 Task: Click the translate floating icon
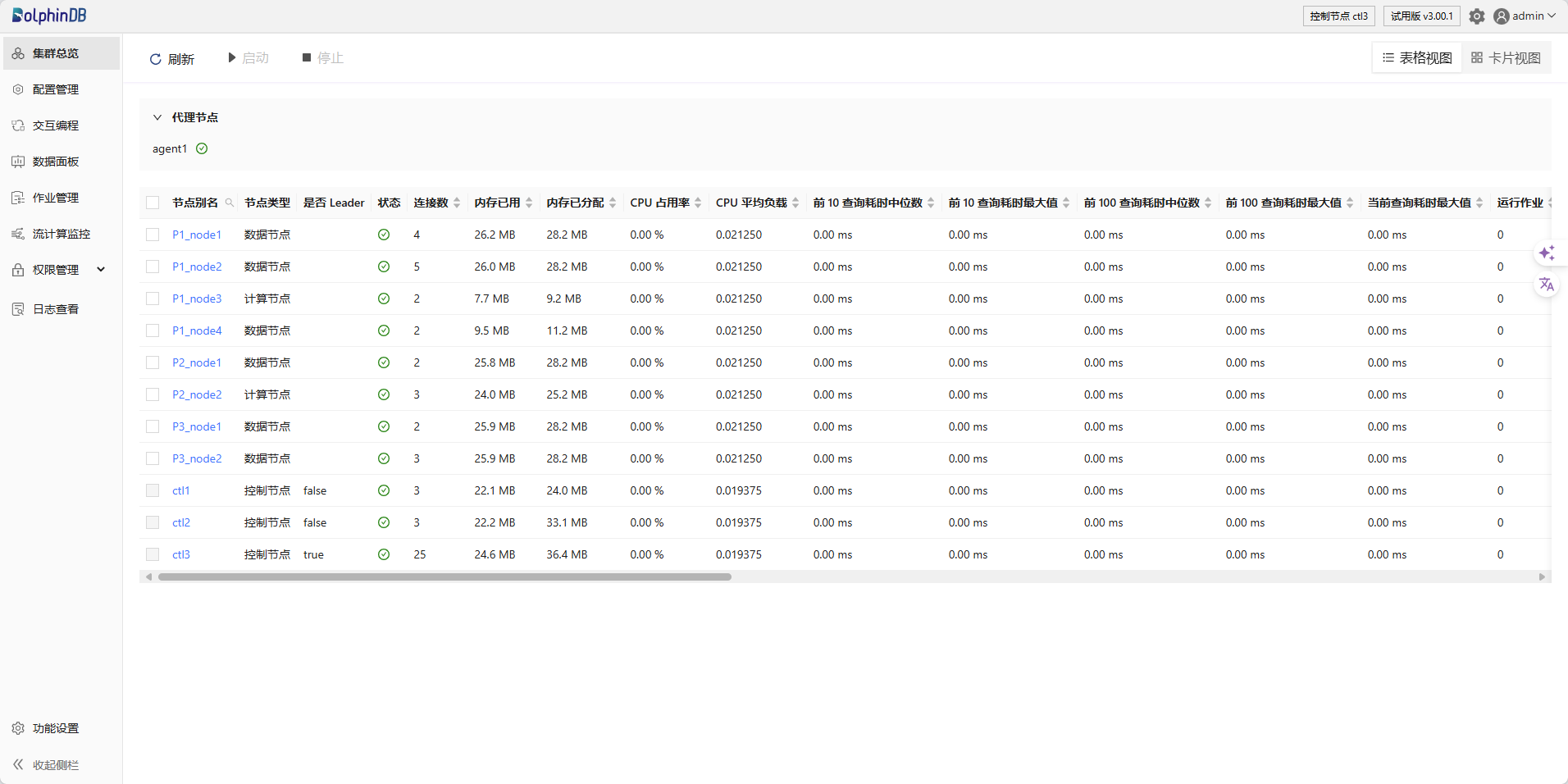coord(1547,285)
